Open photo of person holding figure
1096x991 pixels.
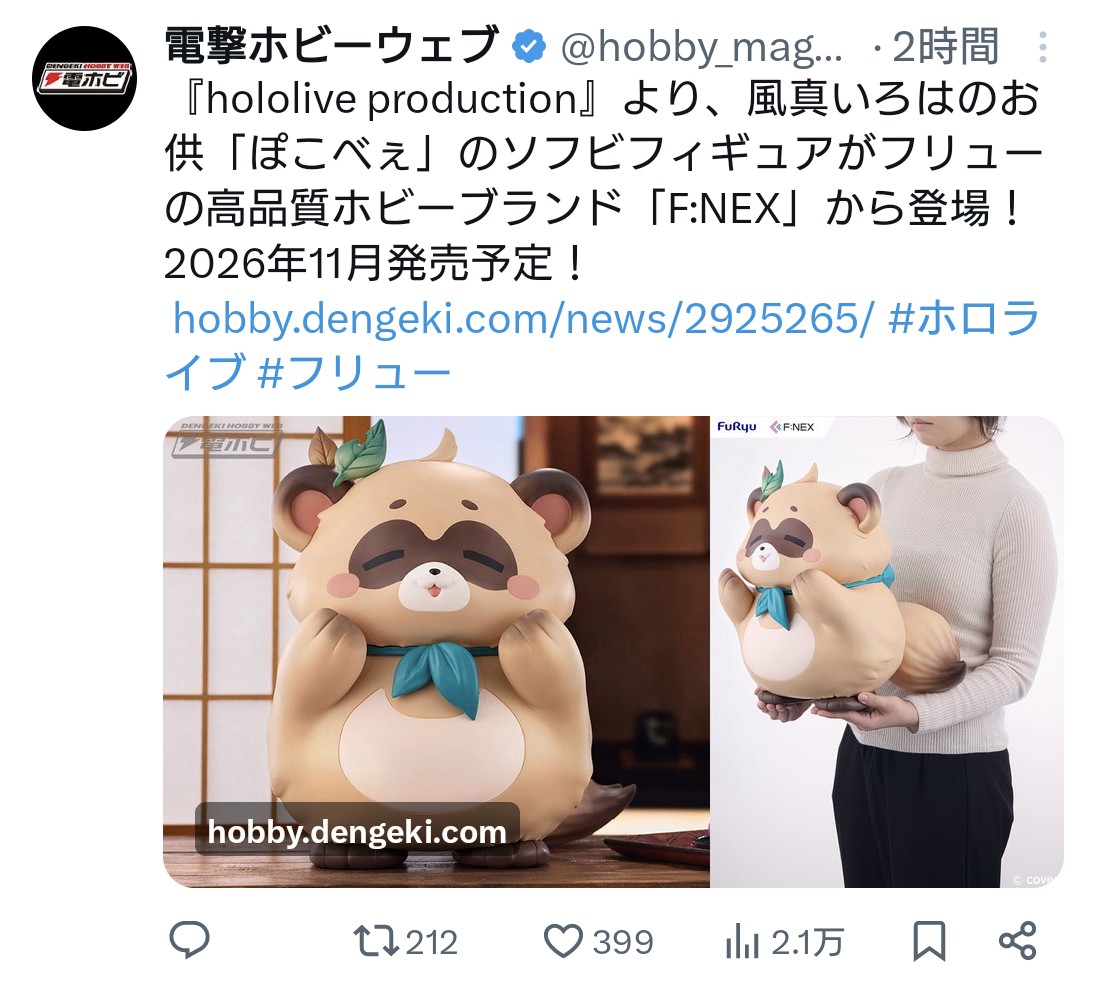(887, 651)
